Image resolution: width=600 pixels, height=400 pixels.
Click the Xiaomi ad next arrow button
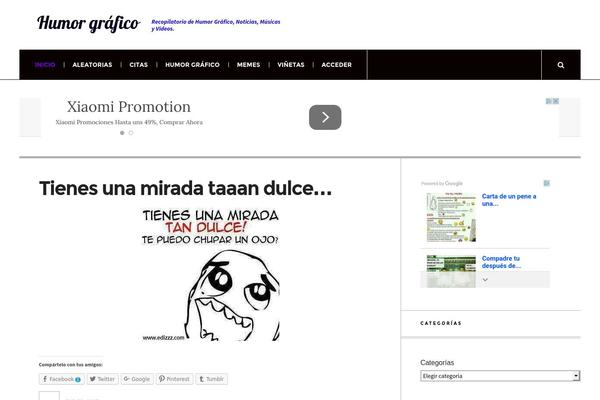click(x=325, y=117)
